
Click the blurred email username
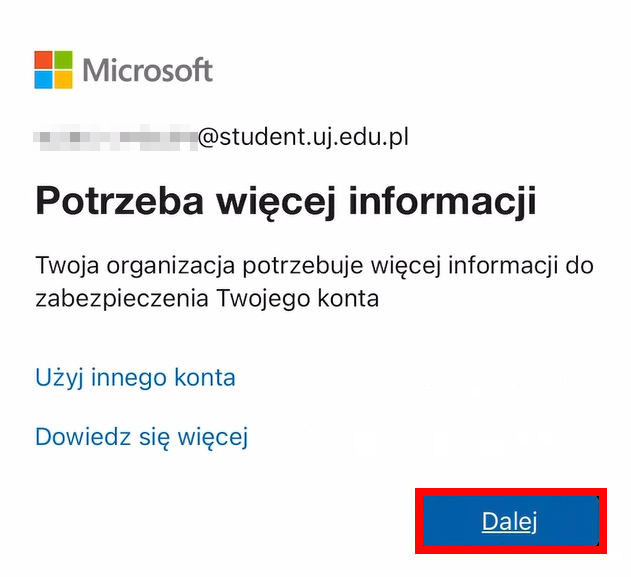pos(115,138)
